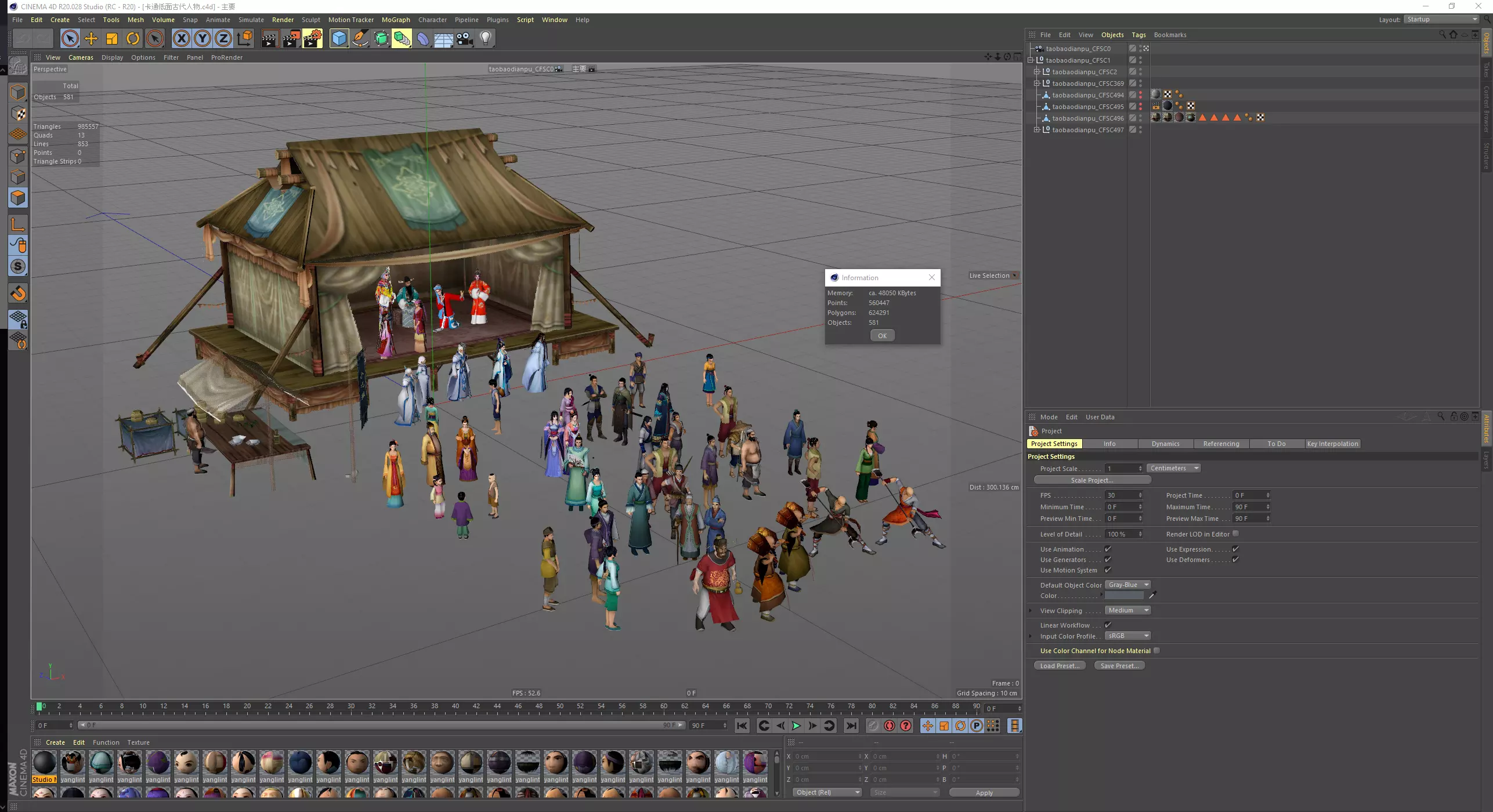Open the MoGraph menu
Image resolution: width=1493 pixels, height=812 pixels.
coord(395,20)
